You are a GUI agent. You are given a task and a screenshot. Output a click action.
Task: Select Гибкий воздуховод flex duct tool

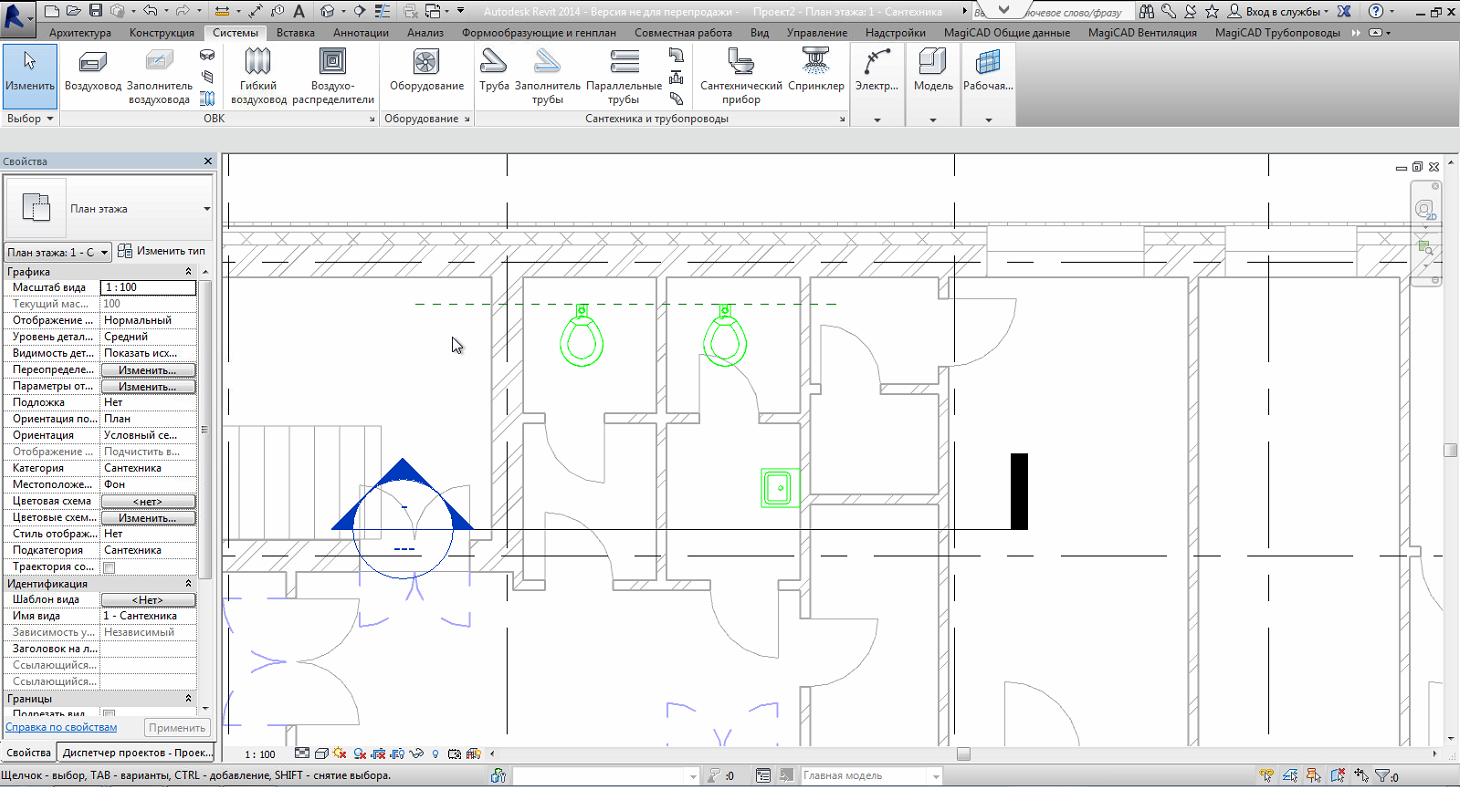(x=258, y=75)
